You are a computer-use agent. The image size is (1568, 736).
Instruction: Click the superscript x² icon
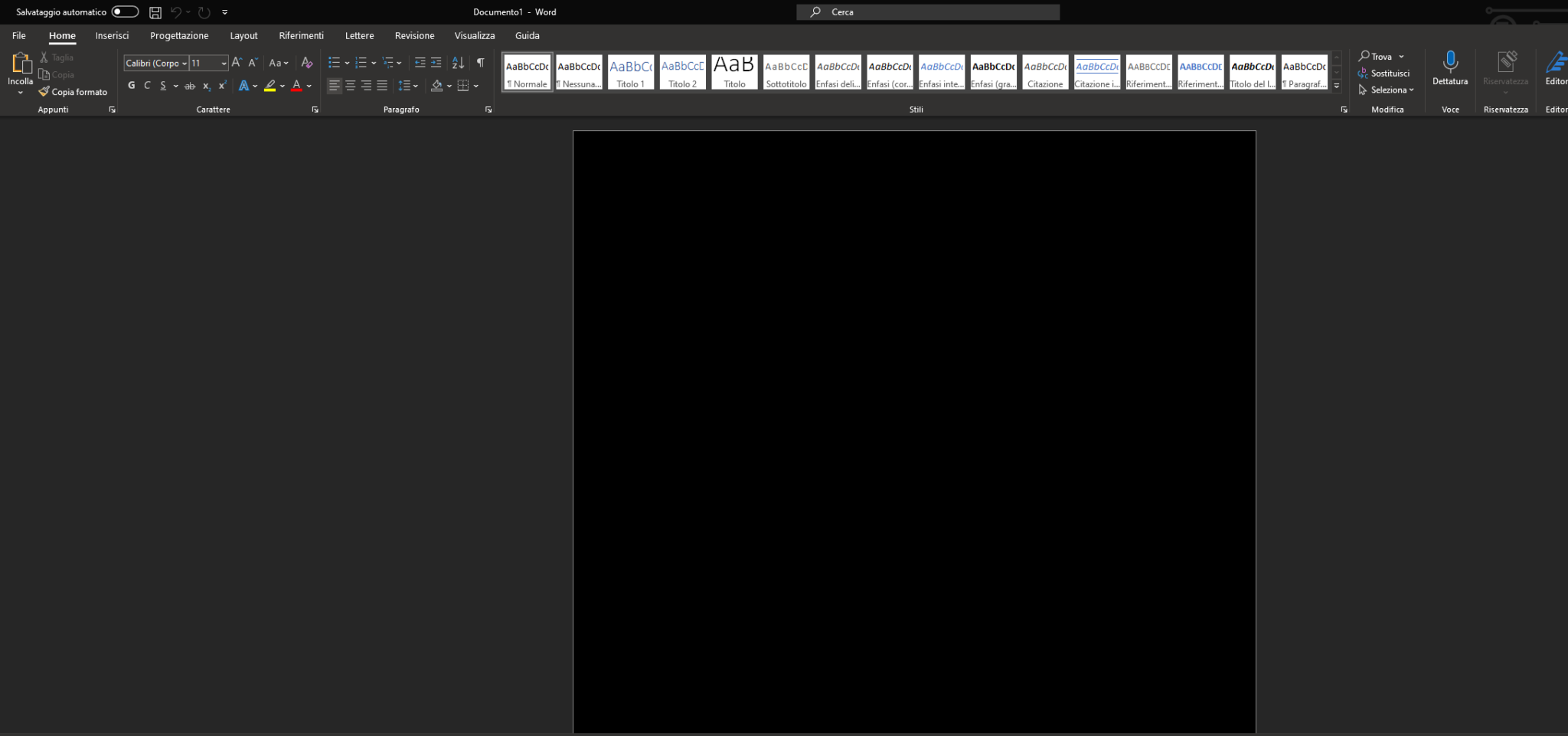(x=222, y=86)
